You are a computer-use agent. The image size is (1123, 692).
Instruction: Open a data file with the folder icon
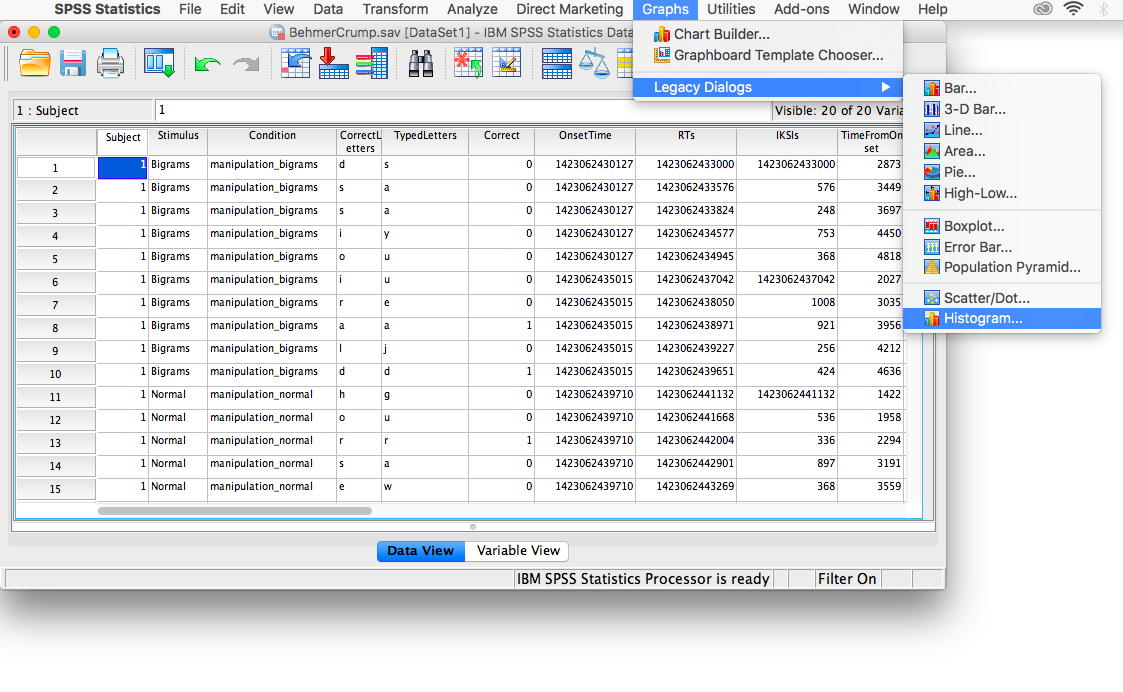coord(34,64)
